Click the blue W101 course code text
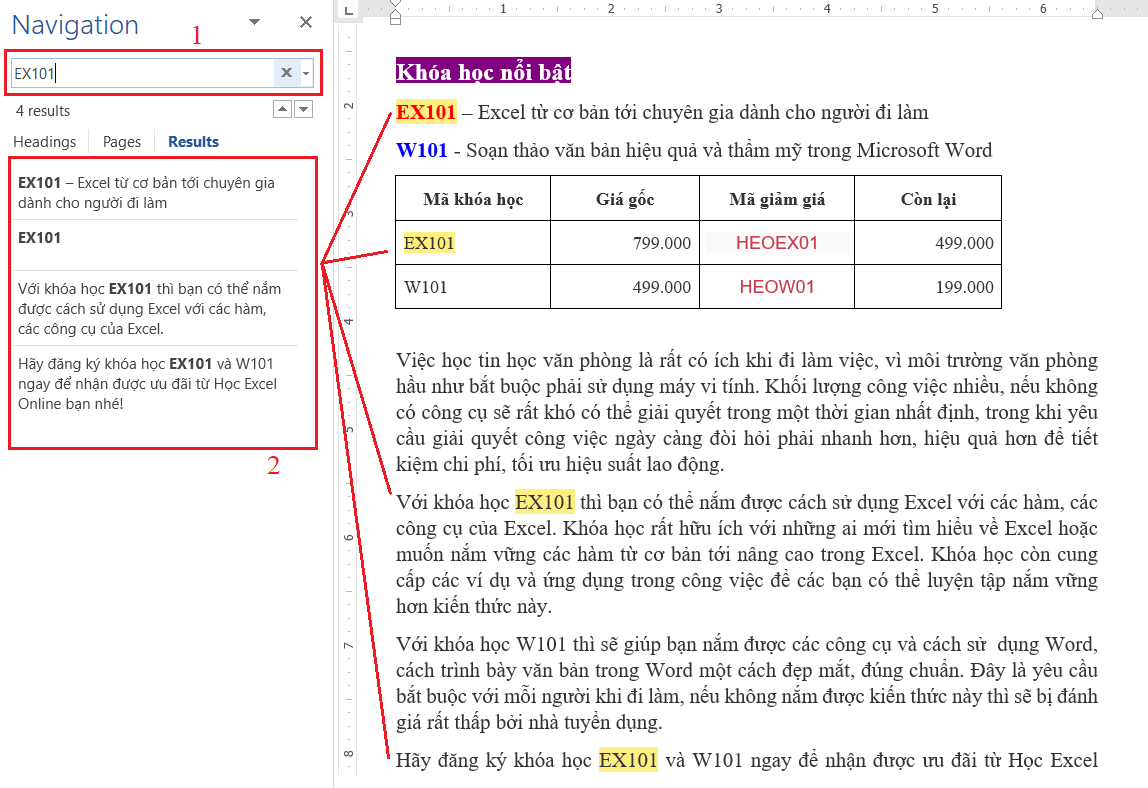This screenshot has height=788, width=1148. point(421,151)
